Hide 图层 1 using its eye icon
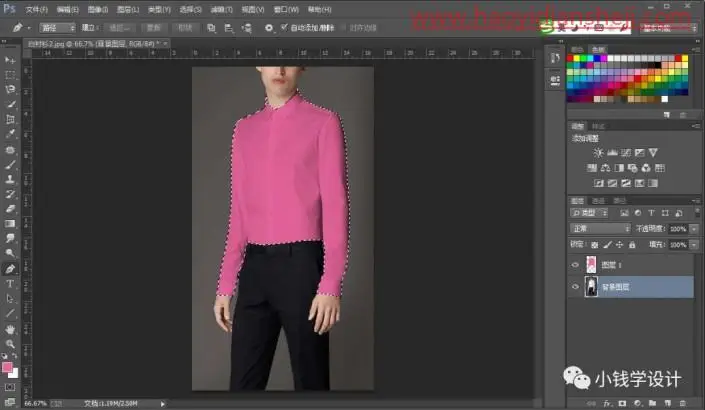 click(575, 265)
